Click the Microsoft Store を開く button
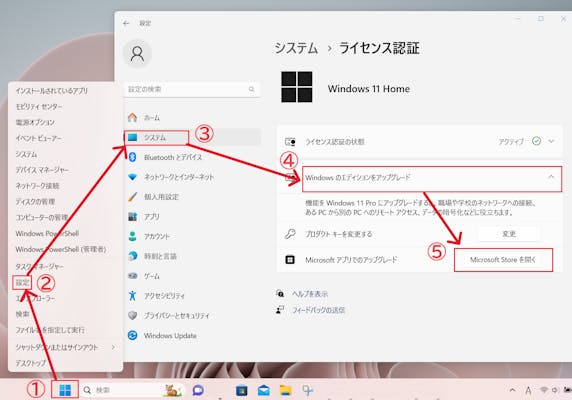 [503, 260]
